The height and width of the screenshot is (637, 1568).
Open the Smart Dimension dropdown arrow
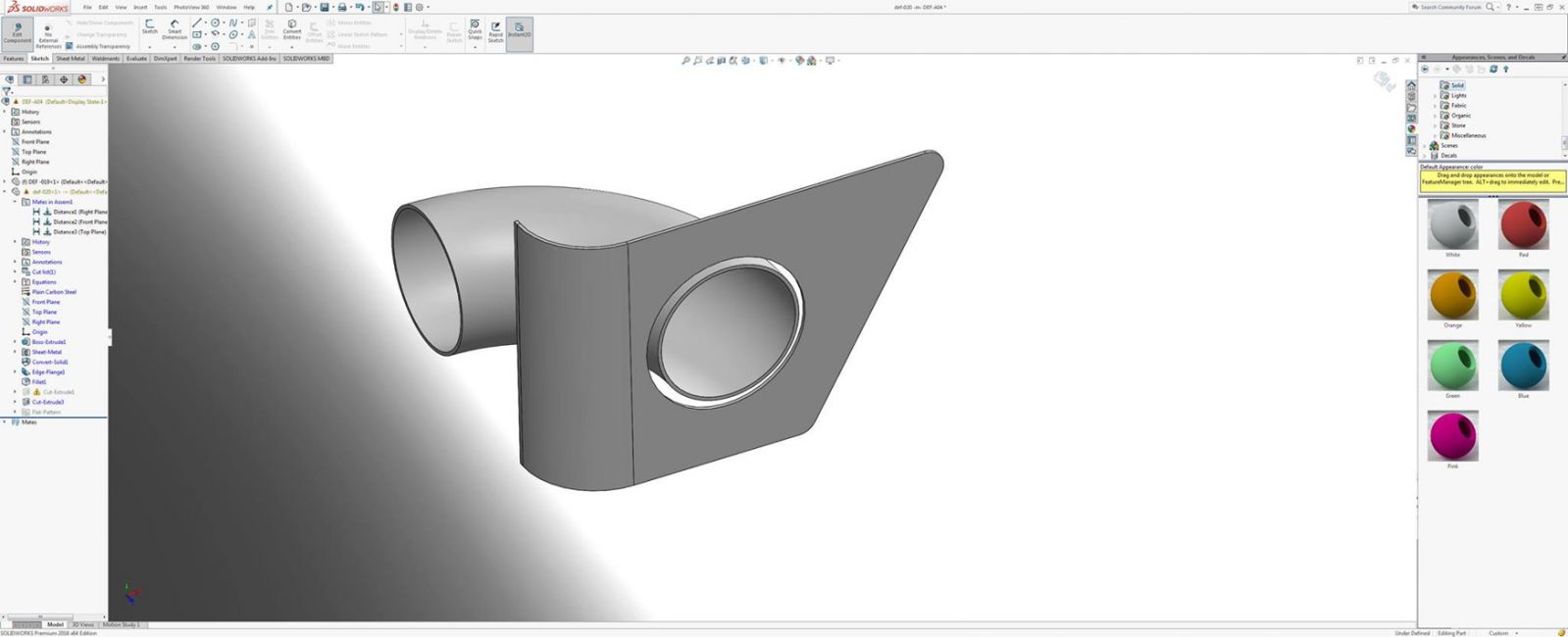(175, 46)
